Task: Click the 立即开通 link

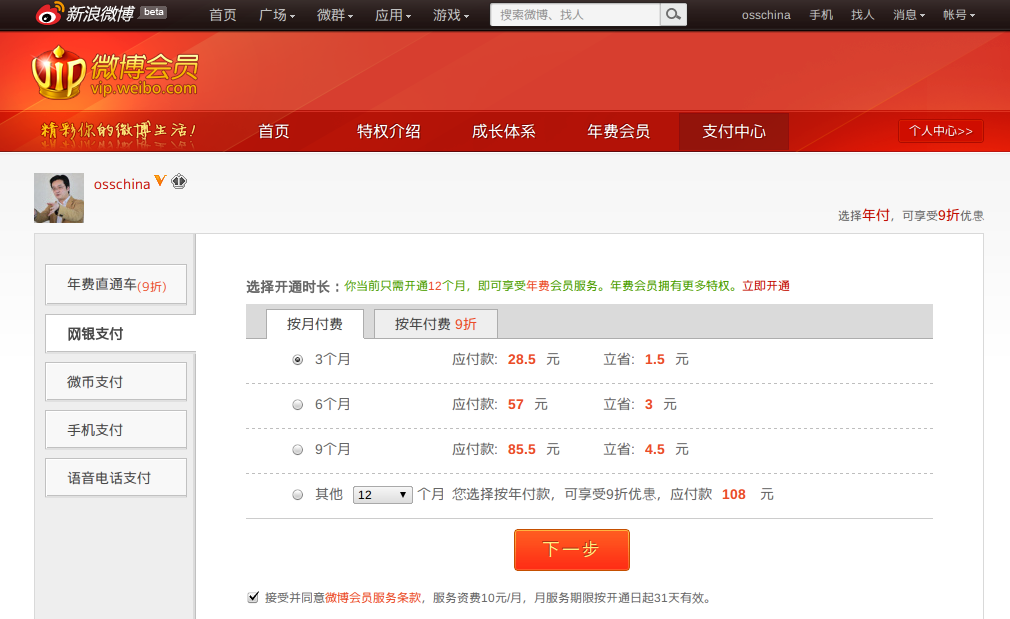Action: (x=766, y=286)
